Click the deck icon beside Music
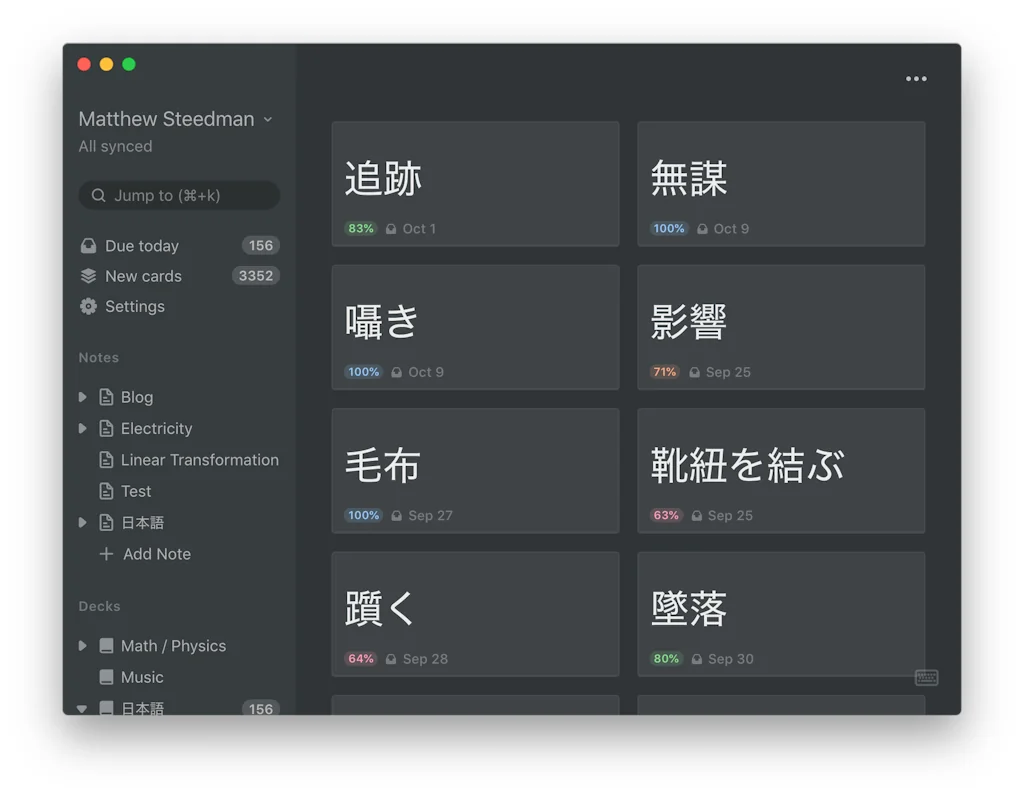The height and width of the screenshot is (798, 1024). (x=106, y=677)
